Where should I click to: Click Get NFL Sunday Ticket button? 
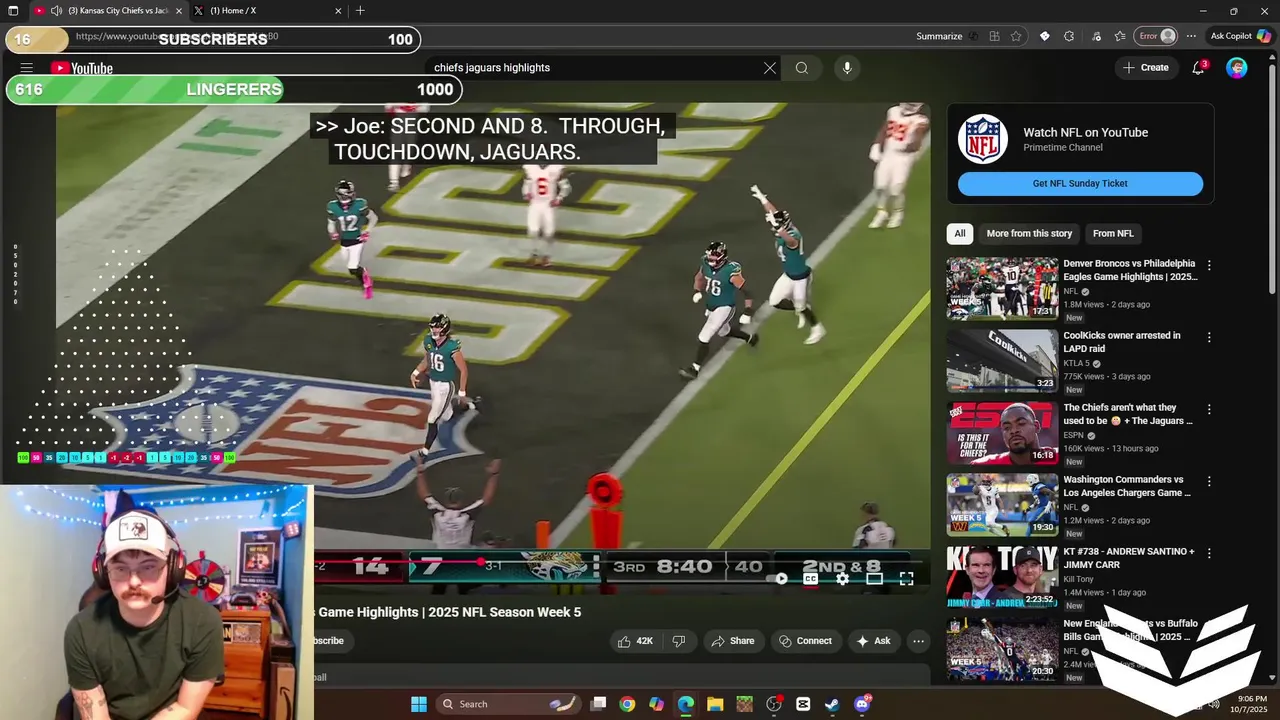pos(1080,184)
